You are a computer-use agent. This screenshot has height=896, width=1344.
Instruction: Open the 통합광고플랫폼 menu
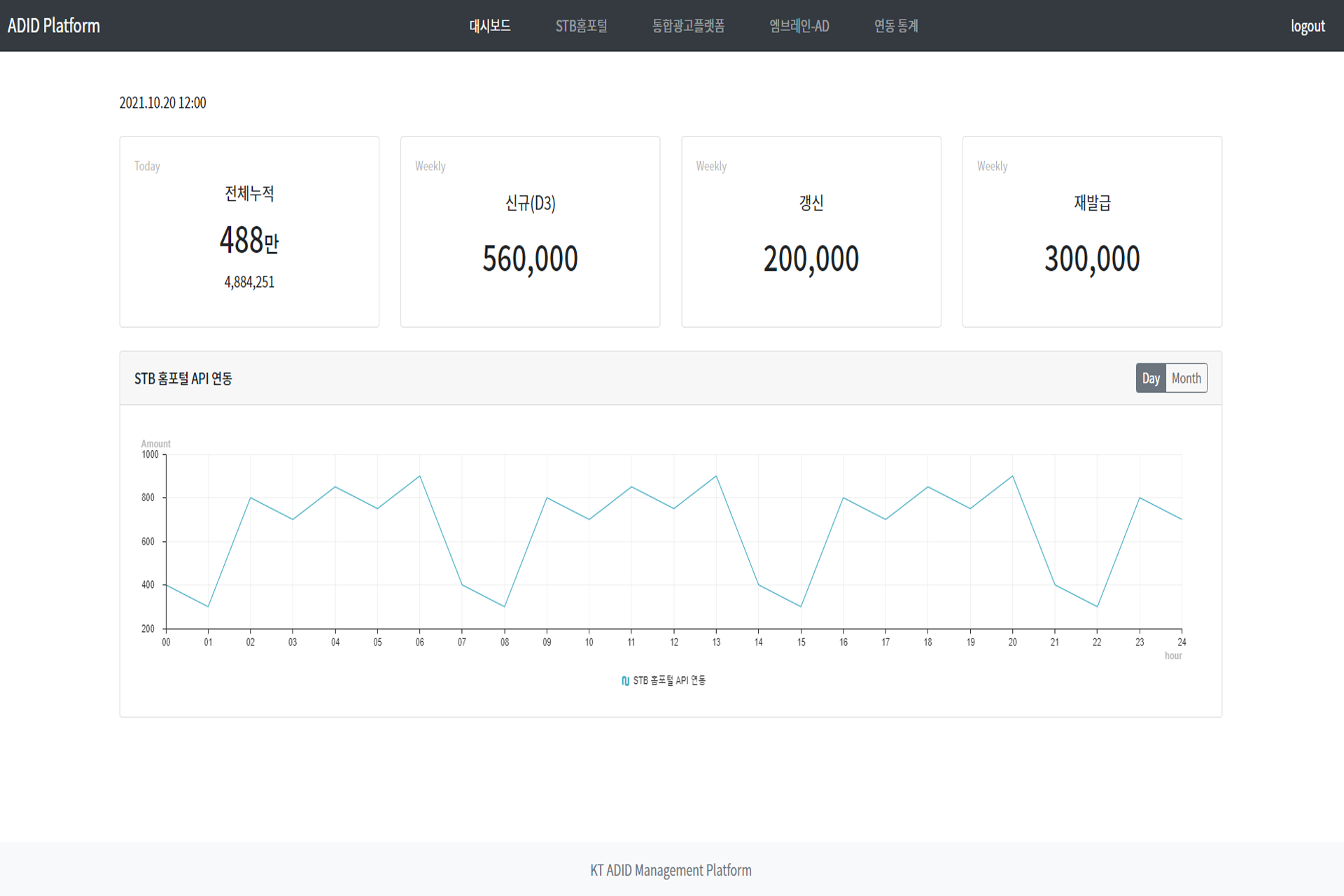688,26
